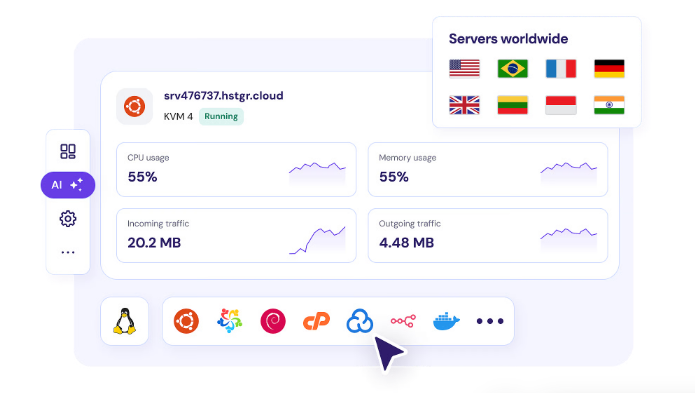Pick the cPanel icon

pyautogui.click(x=316, y=321)
